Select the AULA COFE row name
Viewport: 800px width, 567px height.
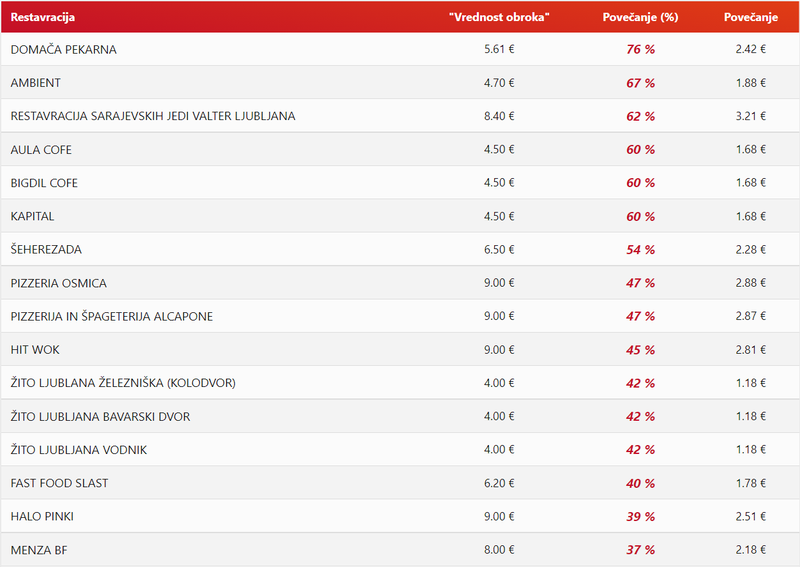coord(41,150)
